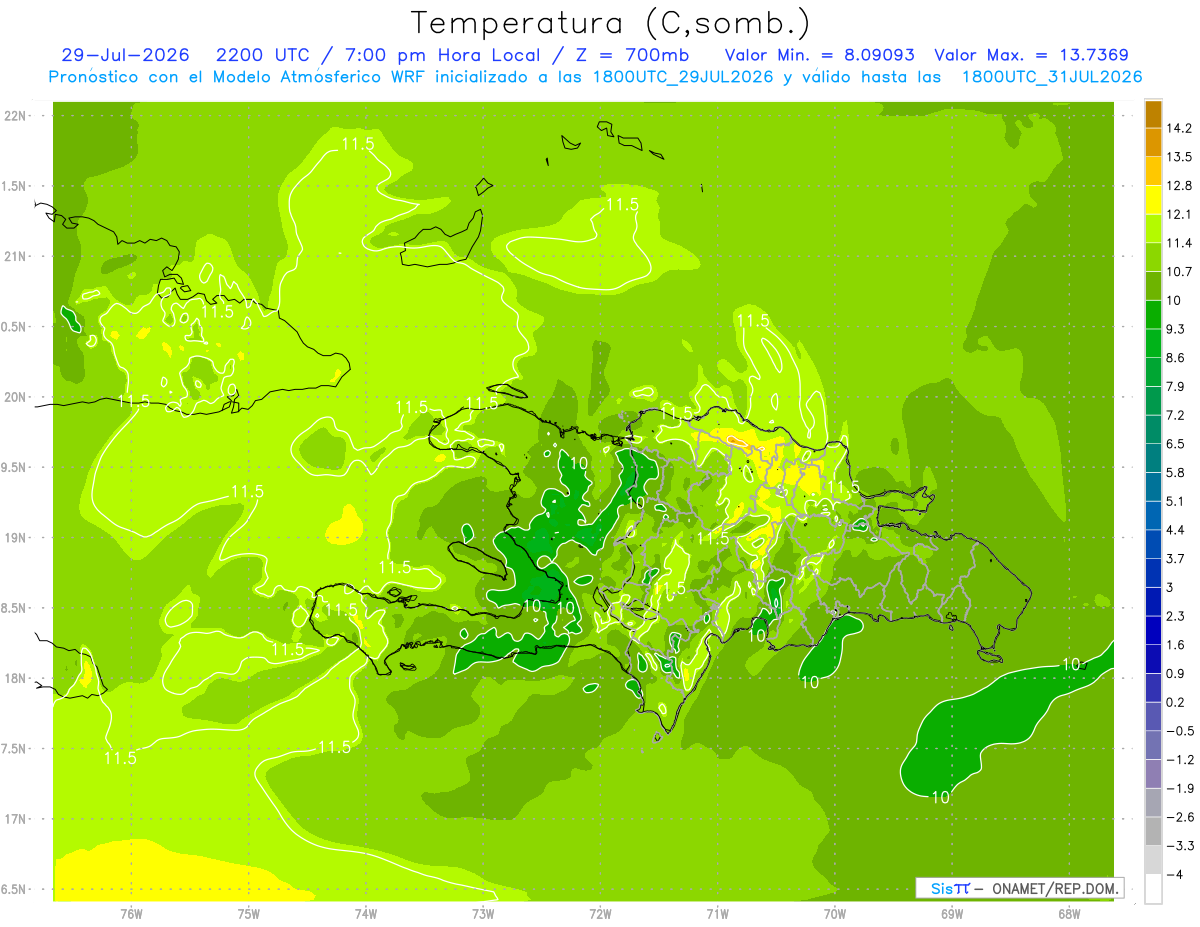
Task: Click the 5.8 colorbar legend value
Action: (x=1176, y=472)
